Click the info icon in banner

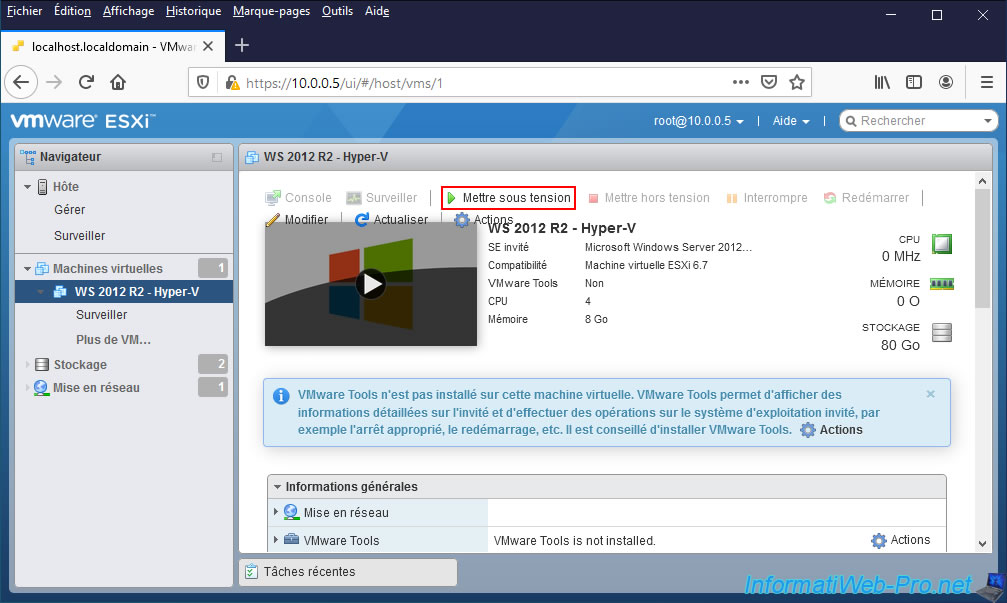[281, 396]
